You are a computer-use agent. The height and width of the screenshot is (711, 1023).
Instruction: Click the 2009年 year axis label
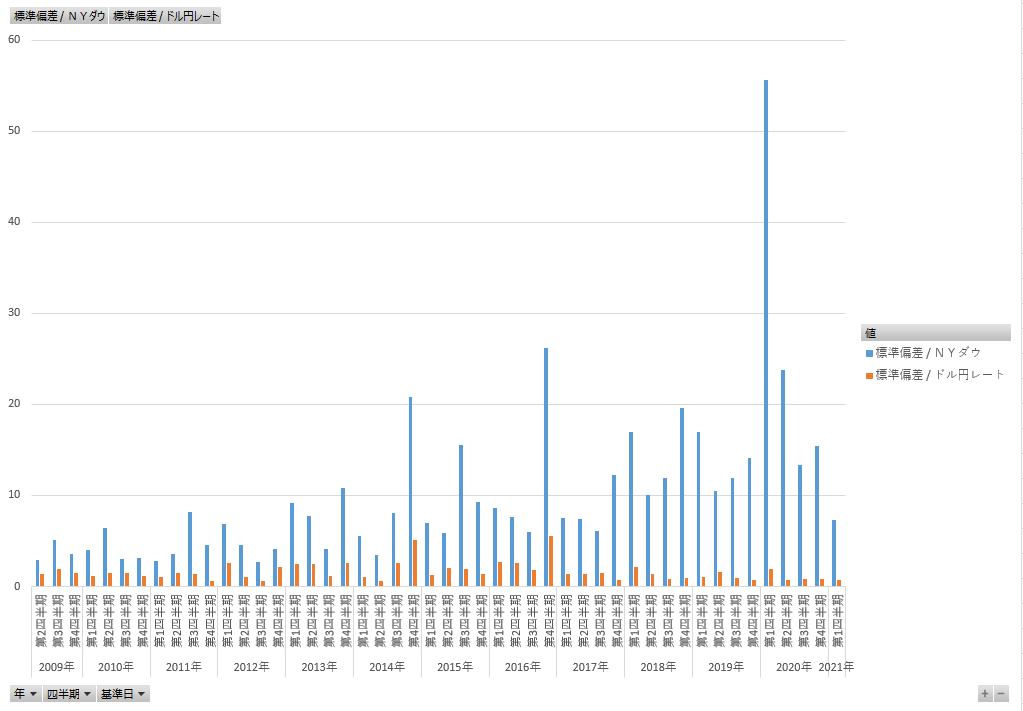pos(56,667)
